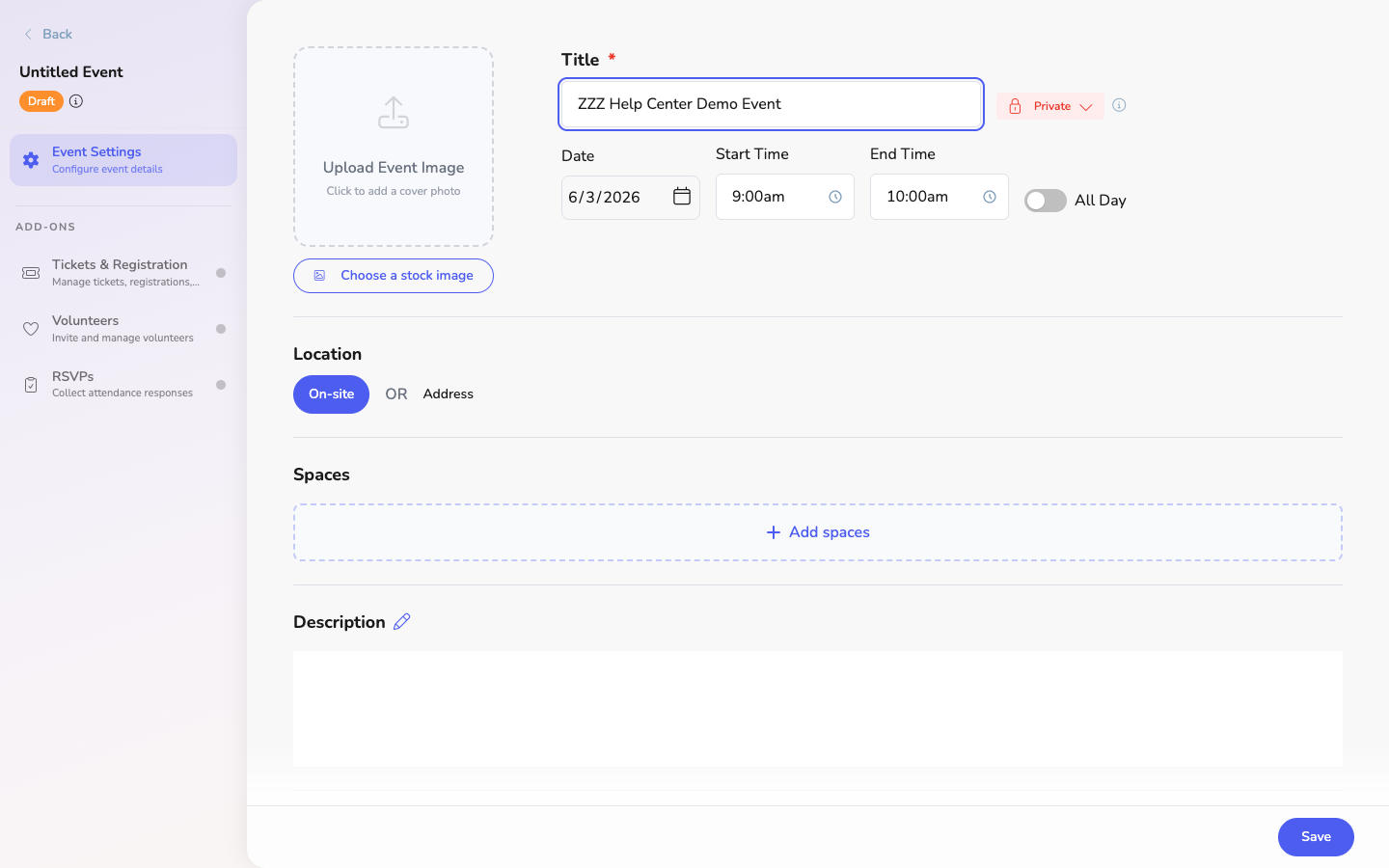Click the ADD-ONS section label
This screenshot has width=1389, height=868.
pyautogui.click(x=45, y=227)
